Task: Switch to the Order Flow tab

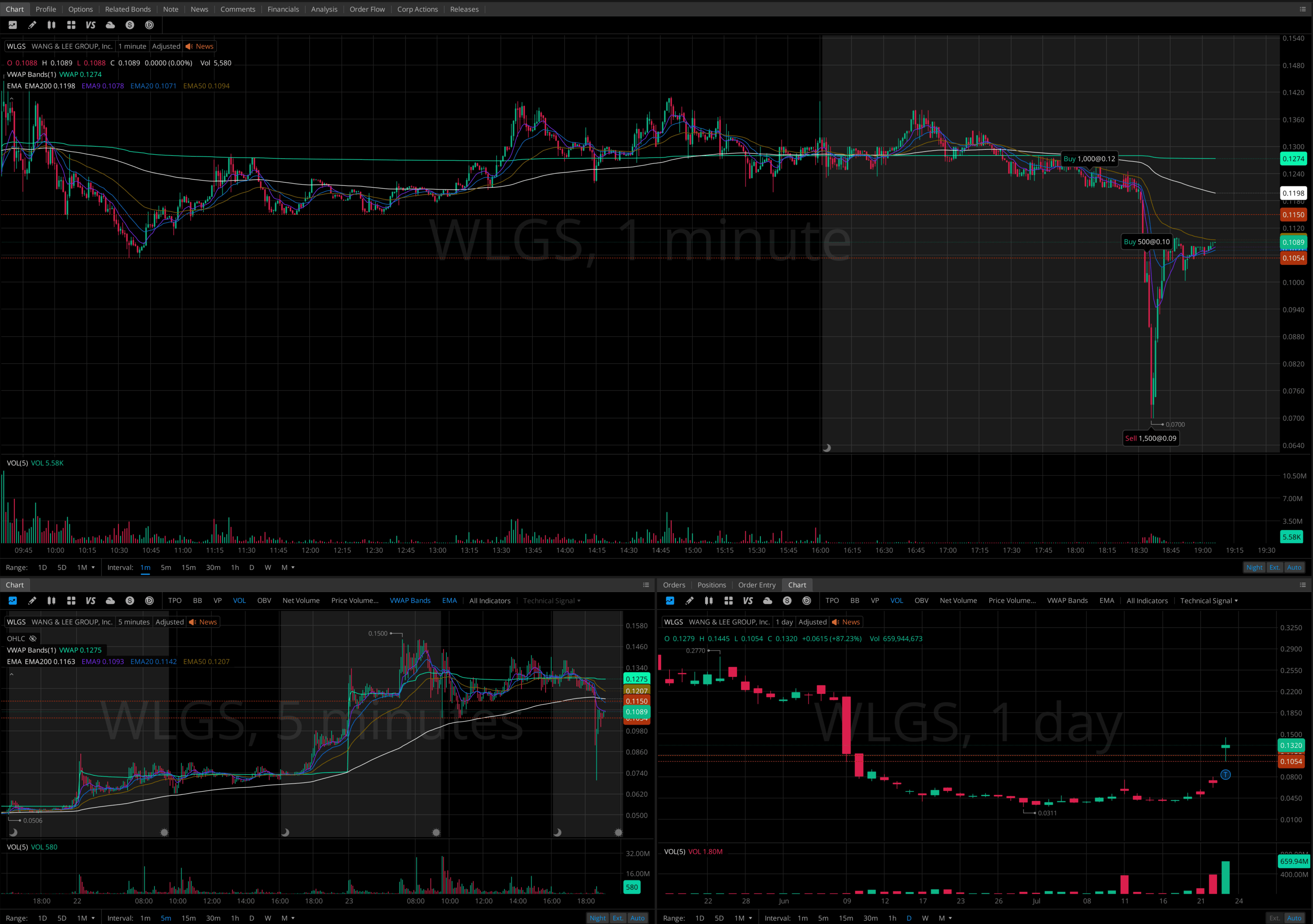Action: 367,9
